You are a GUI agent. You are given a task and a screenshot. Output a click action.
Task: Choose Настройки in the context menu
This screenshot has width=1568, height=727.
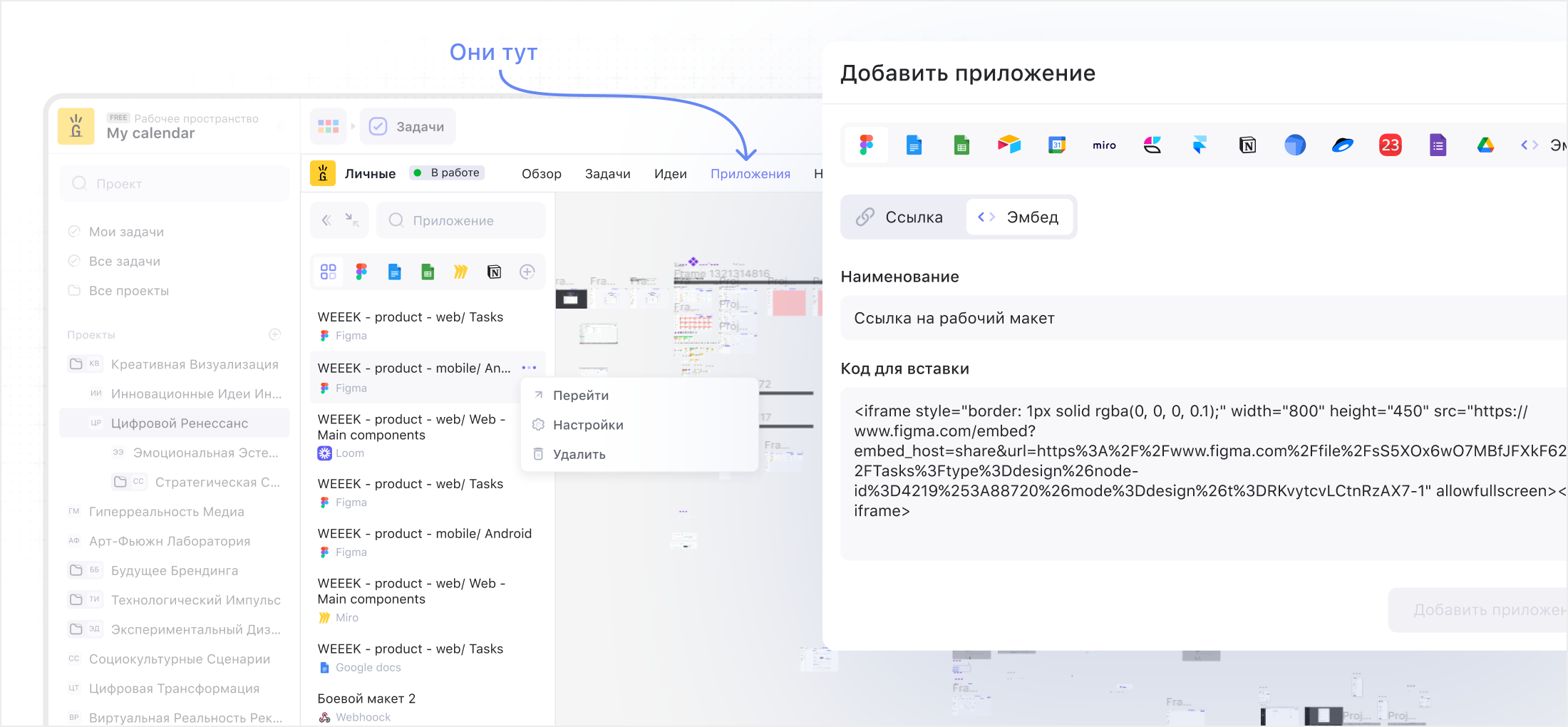point(639,425)
